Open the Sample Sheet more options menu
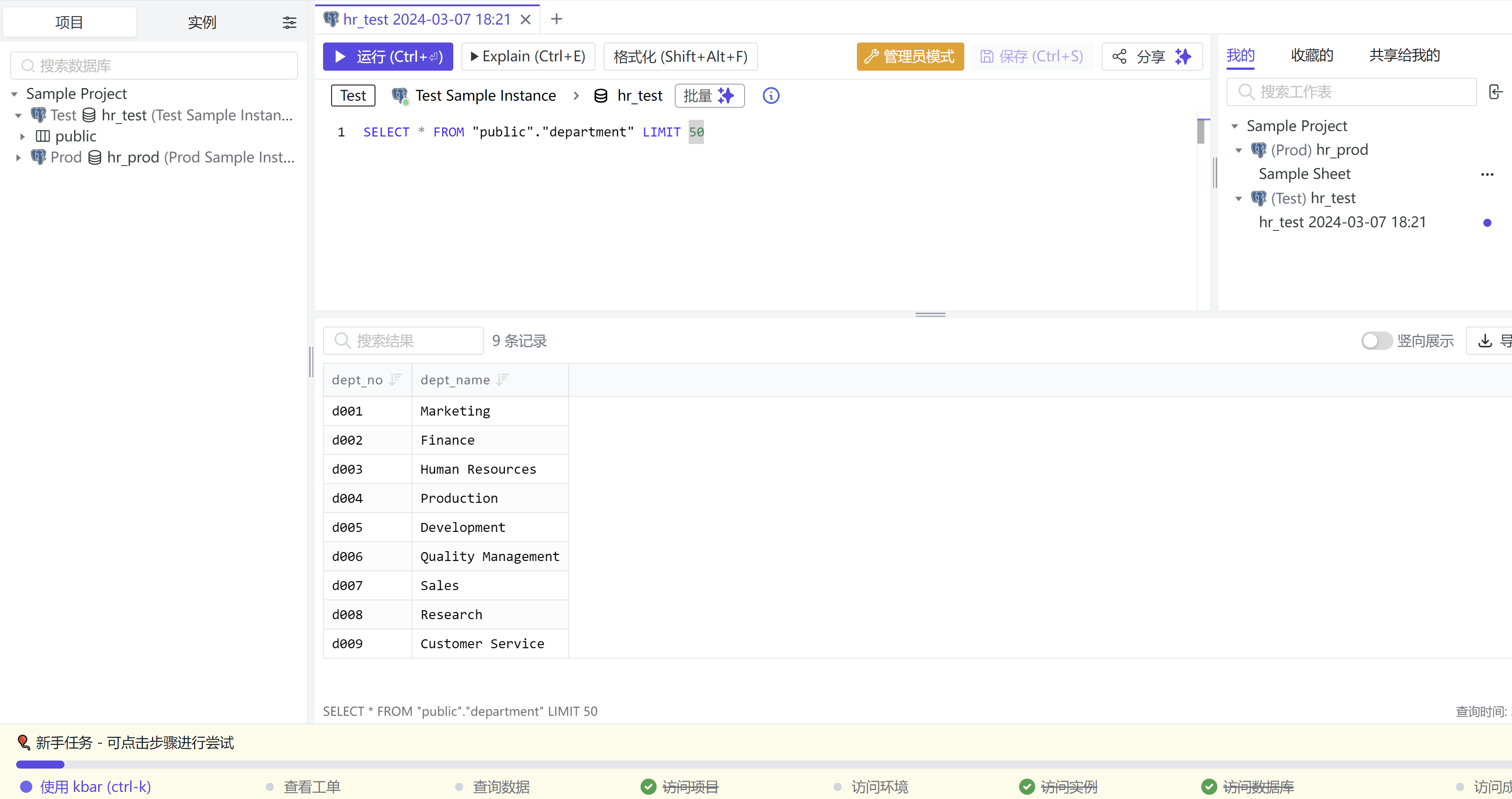Screen dimensions: 1512x799 pyautogui.click(x=1487, y=174)
